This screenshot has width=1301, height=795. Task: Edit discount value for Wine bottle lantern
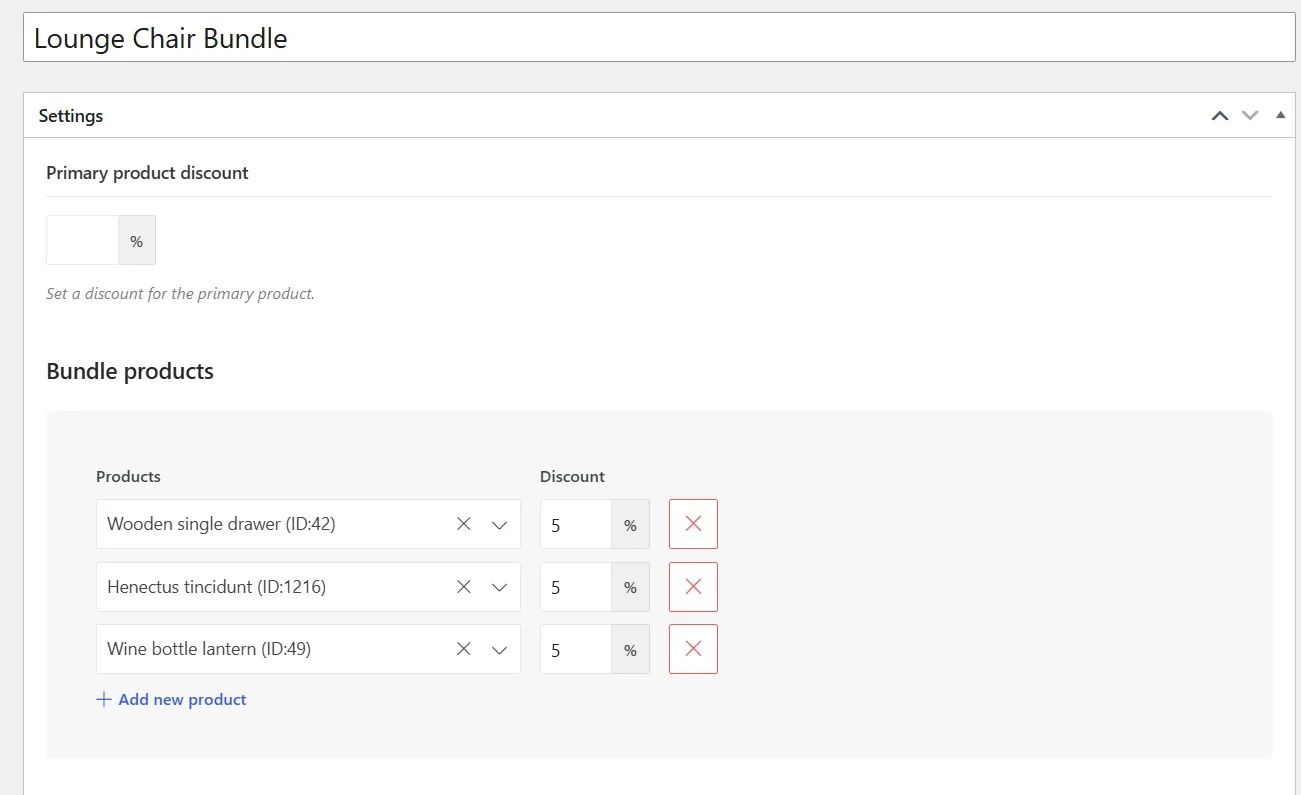click(576, 649)
